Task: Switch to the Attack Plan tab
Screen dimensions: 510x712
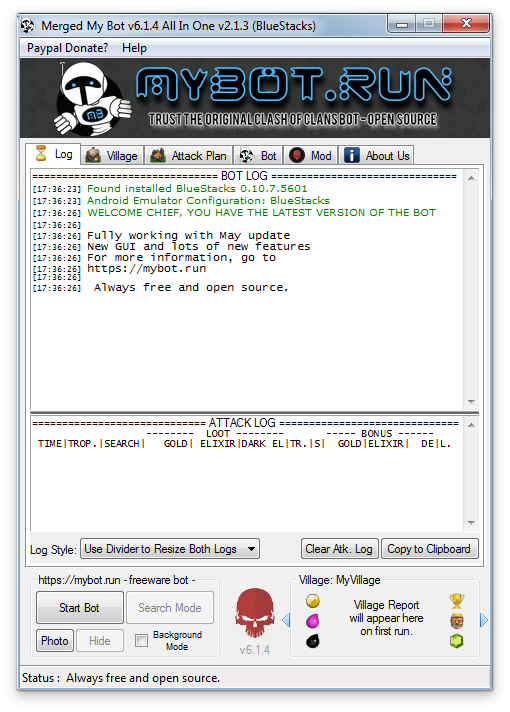Action: [189, 156]
